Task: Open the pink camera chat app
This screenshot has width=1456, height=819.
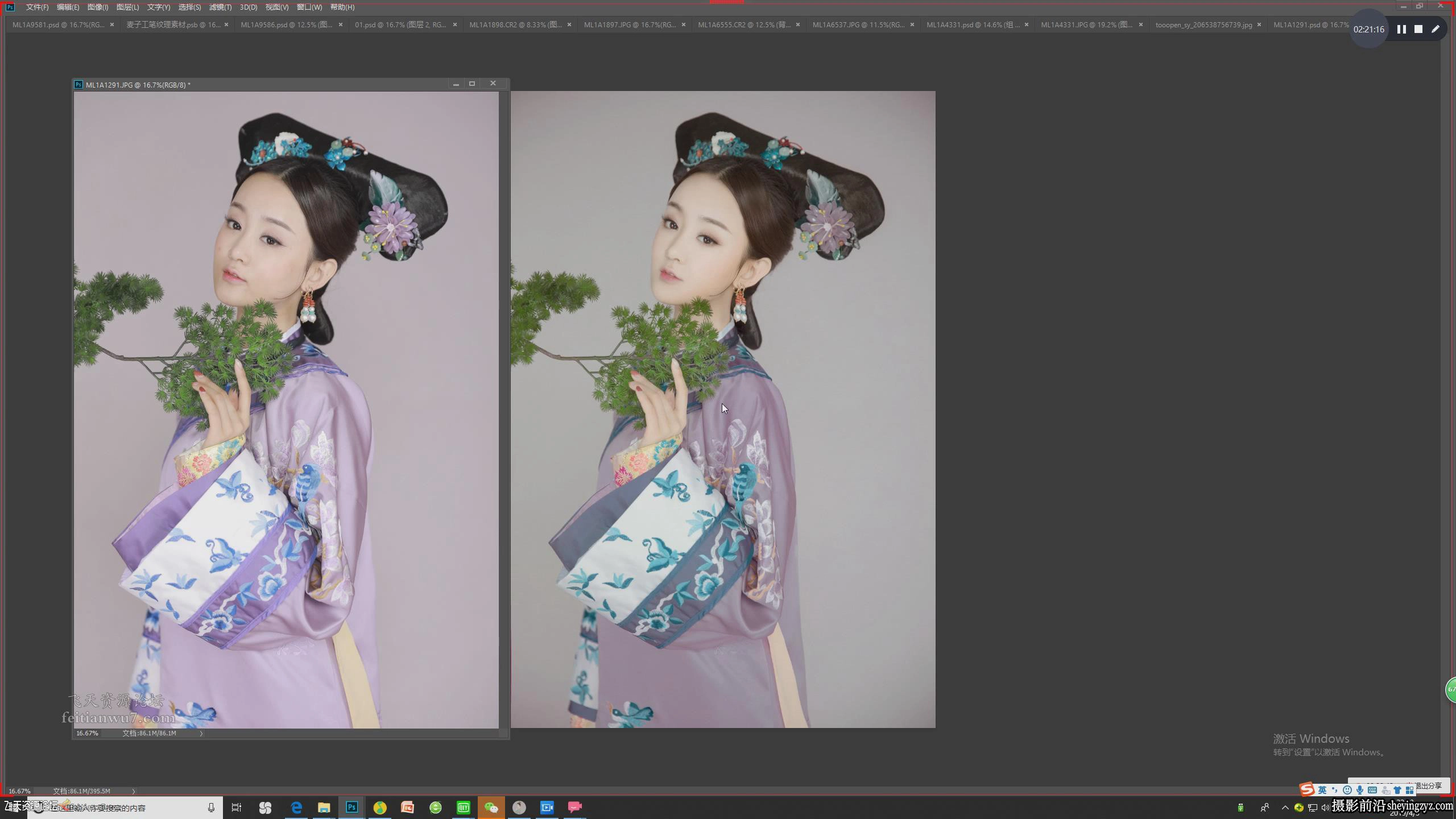Action: point(575,808)
